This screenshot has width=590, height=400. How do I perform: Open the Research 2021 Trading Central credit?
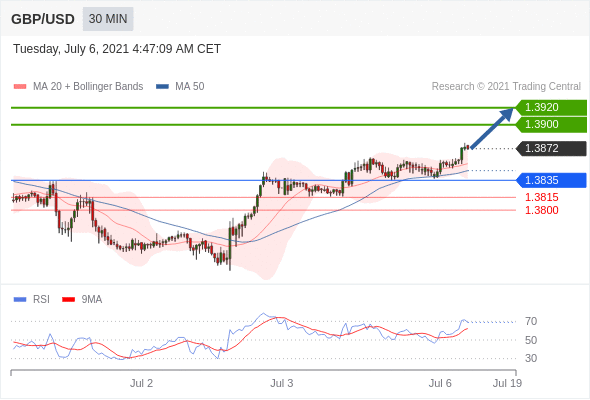506,87
